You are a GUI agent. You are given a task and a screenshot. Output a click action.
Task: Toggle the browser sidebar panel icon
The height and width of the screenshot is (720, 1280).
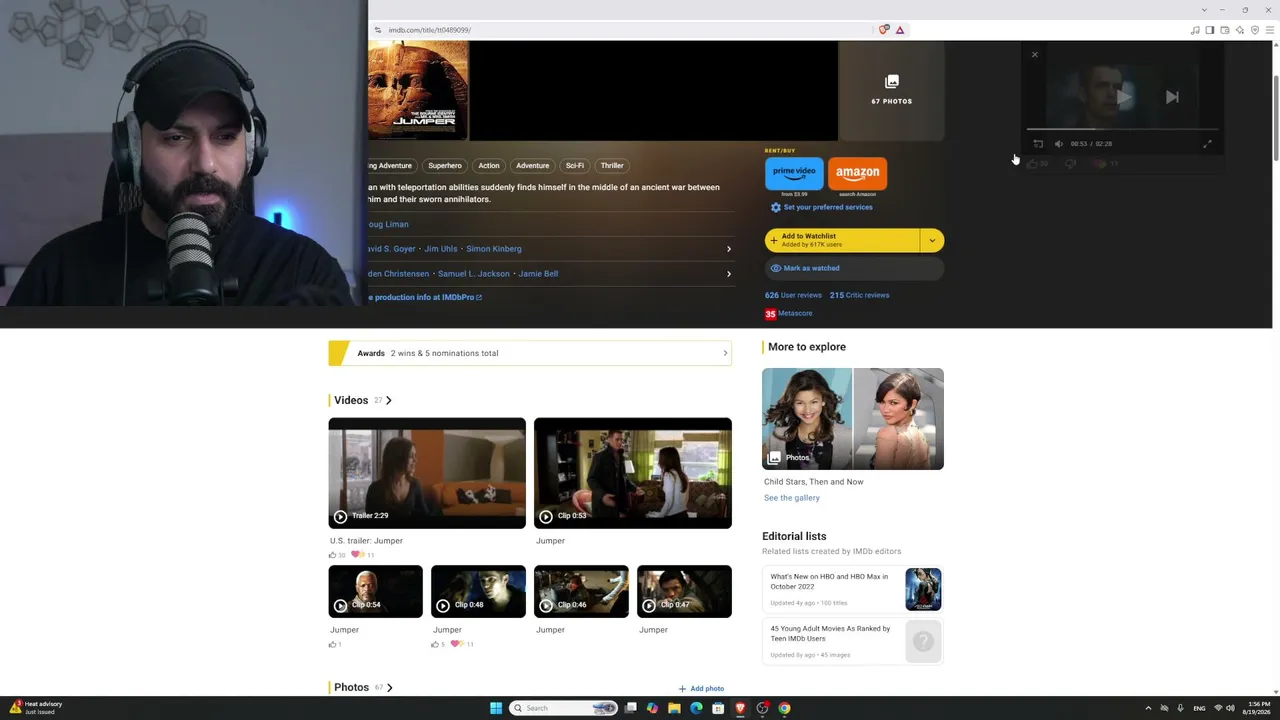1210,30
